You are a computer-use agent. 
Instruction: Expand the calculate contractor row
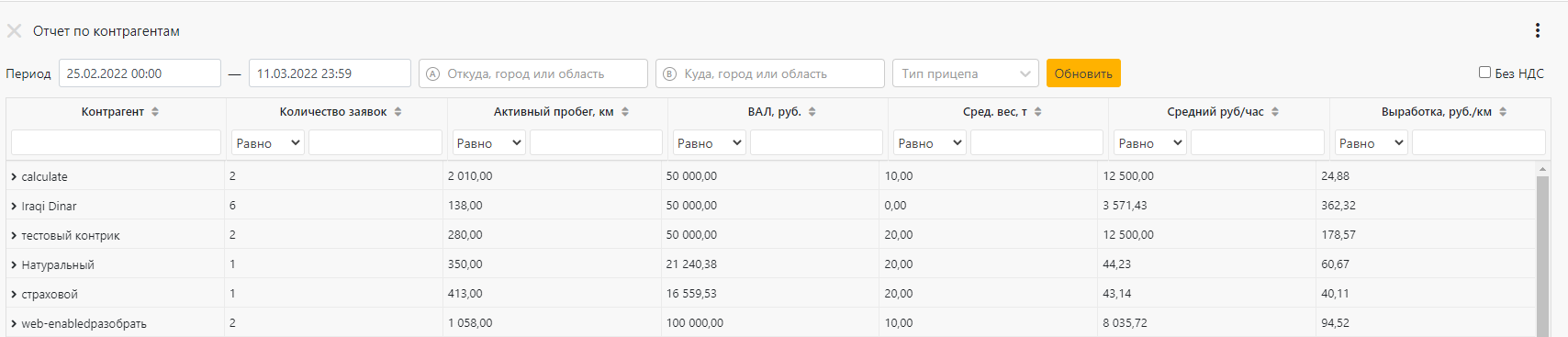14,176
